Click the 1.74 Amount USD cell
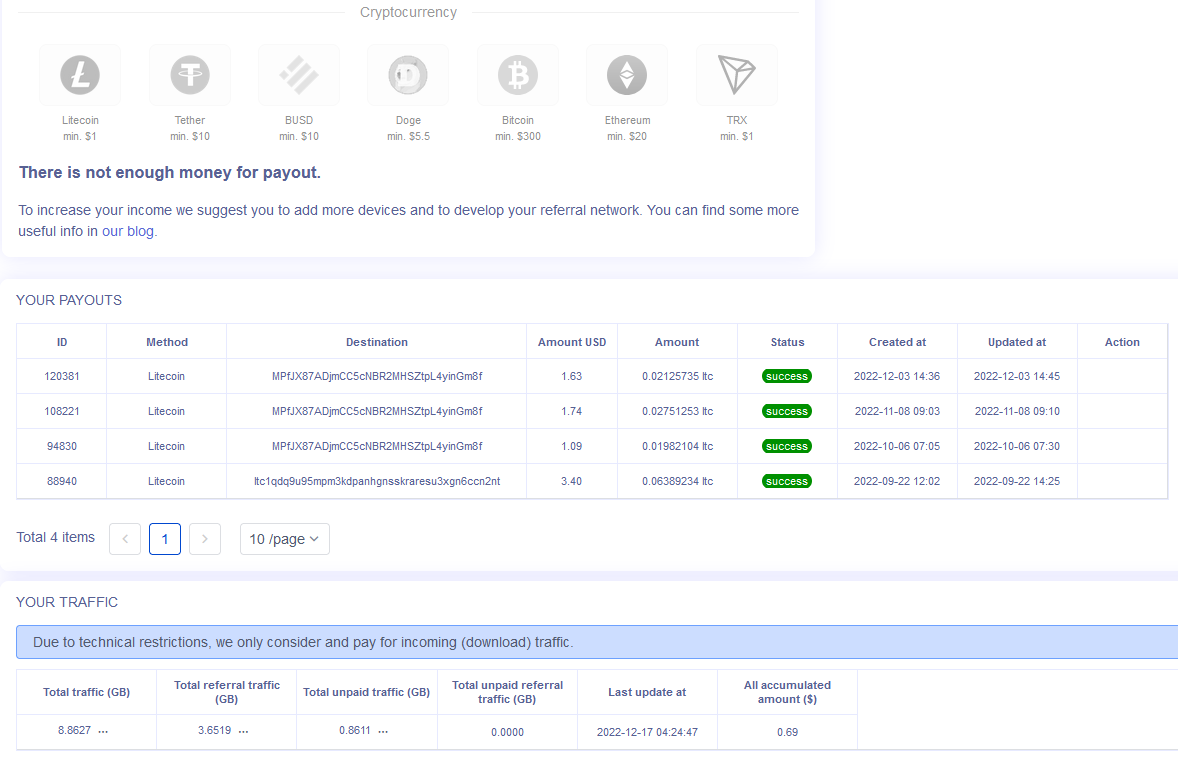The width and height of the screenshot is (1178, 758). point(571,412)
